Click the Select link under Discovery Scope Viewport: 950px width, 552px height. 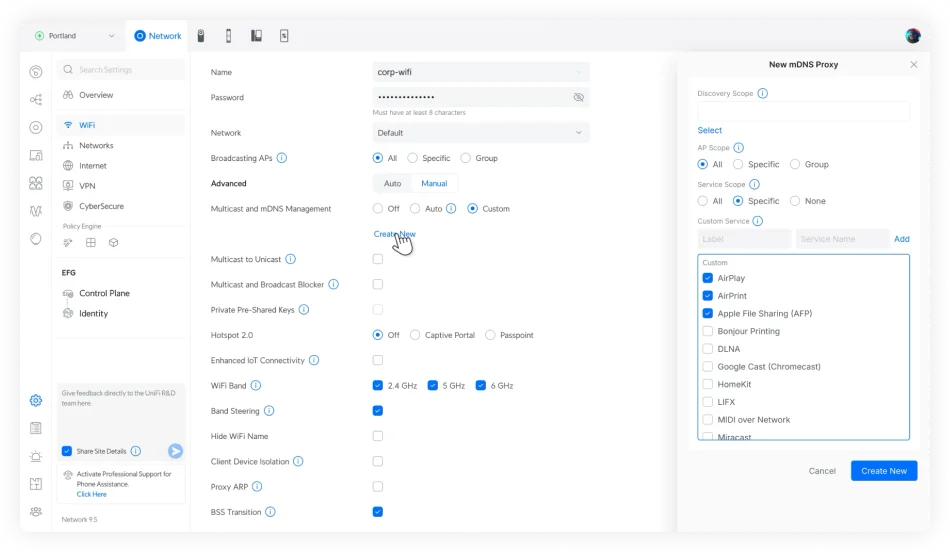tap(709, 130)
